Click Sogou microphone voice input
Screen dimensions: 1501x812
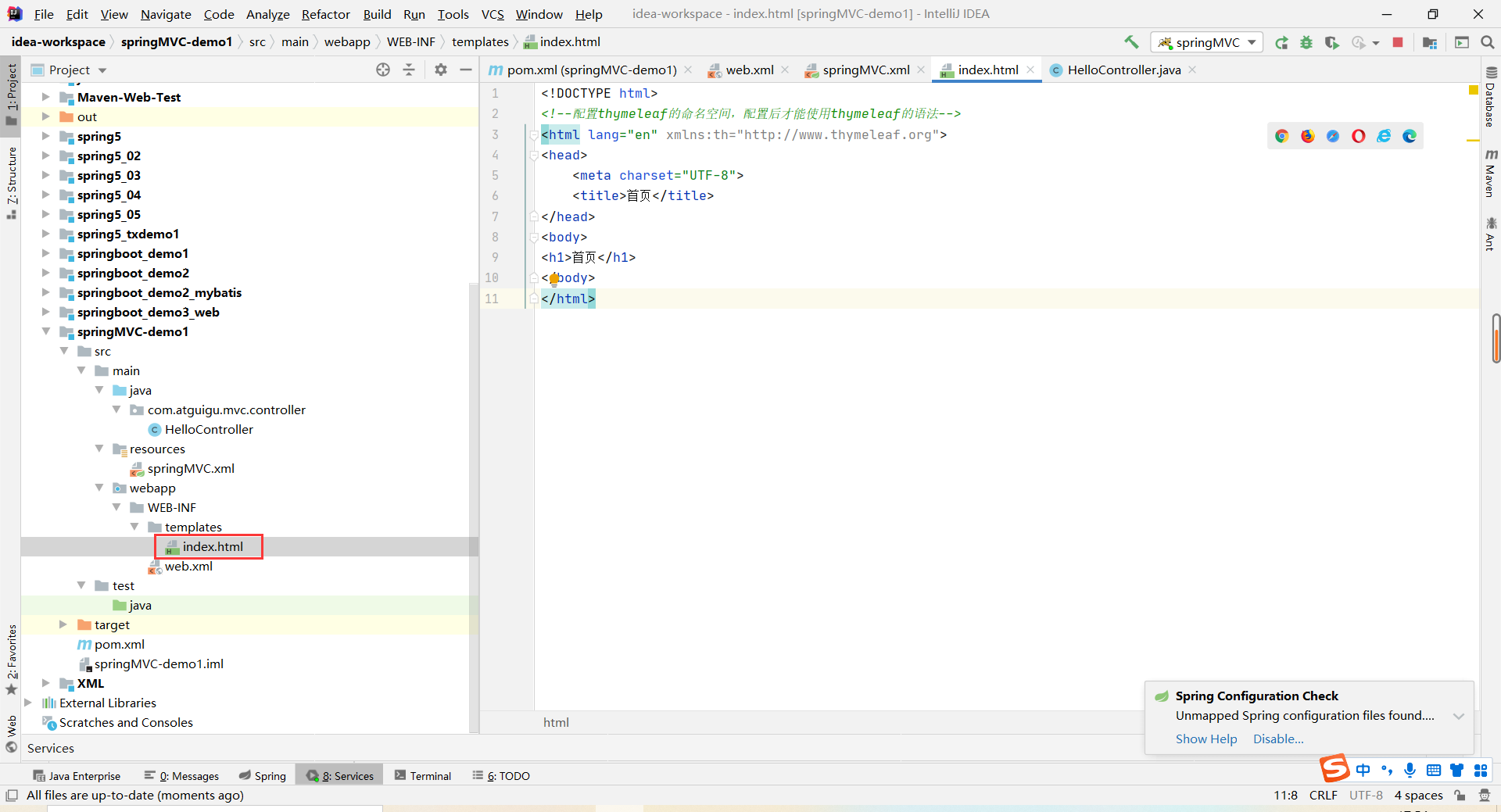pyautogui.click(x=1410, y=771)
